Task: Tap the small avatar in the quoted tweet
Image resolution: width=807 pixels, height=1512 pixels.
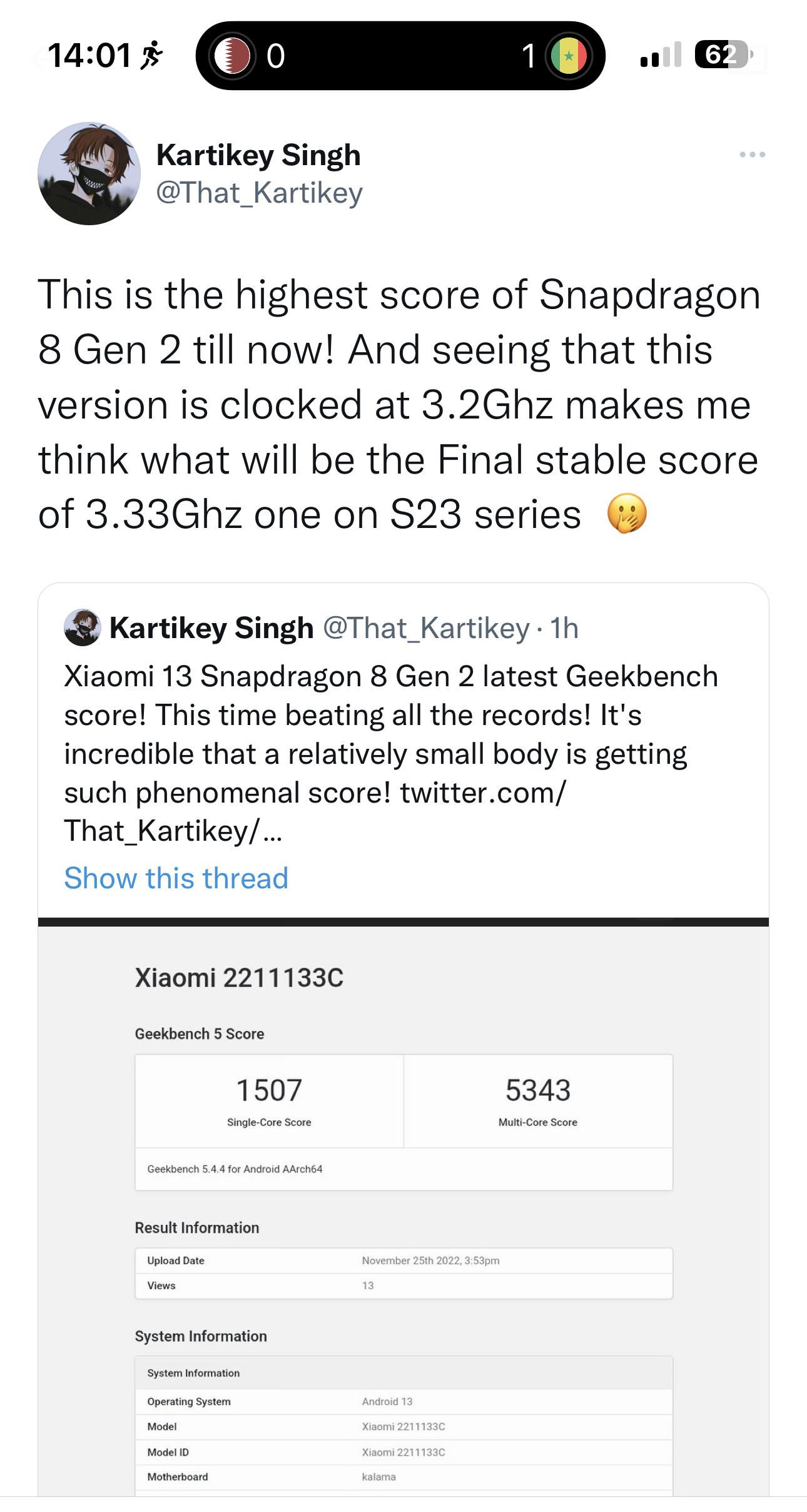Action: tap(82, 627)
